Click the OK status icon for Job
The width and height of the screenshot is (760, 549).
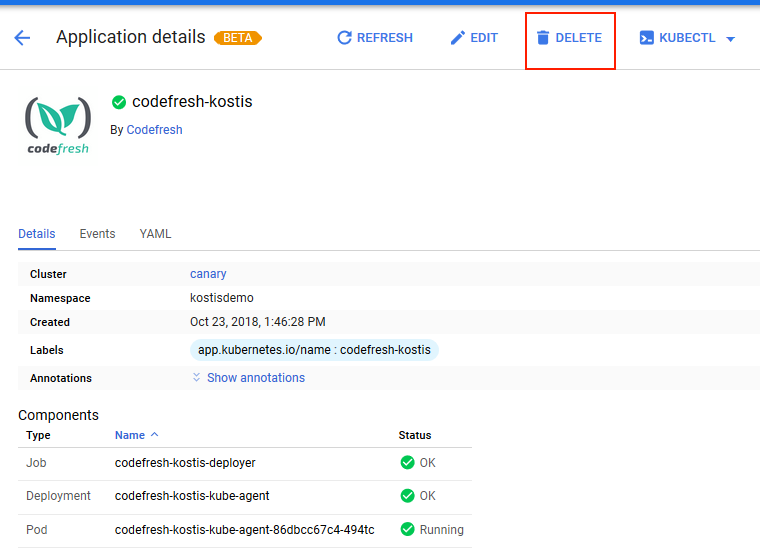407,463
